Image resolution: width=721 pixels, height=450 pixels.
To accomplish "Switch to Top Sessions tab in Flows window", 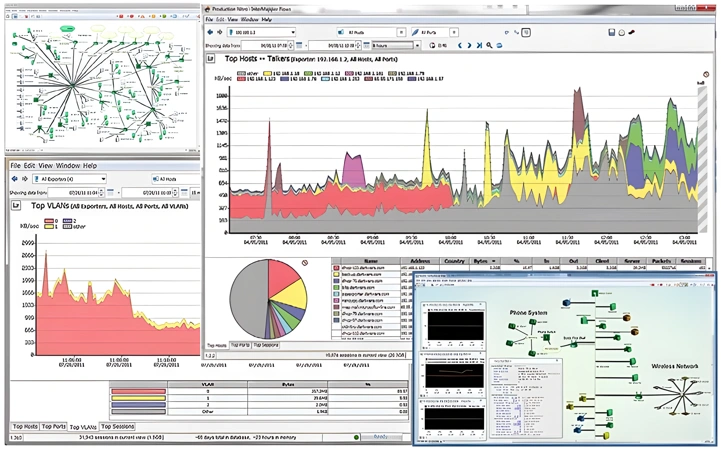I will point(266,345).
